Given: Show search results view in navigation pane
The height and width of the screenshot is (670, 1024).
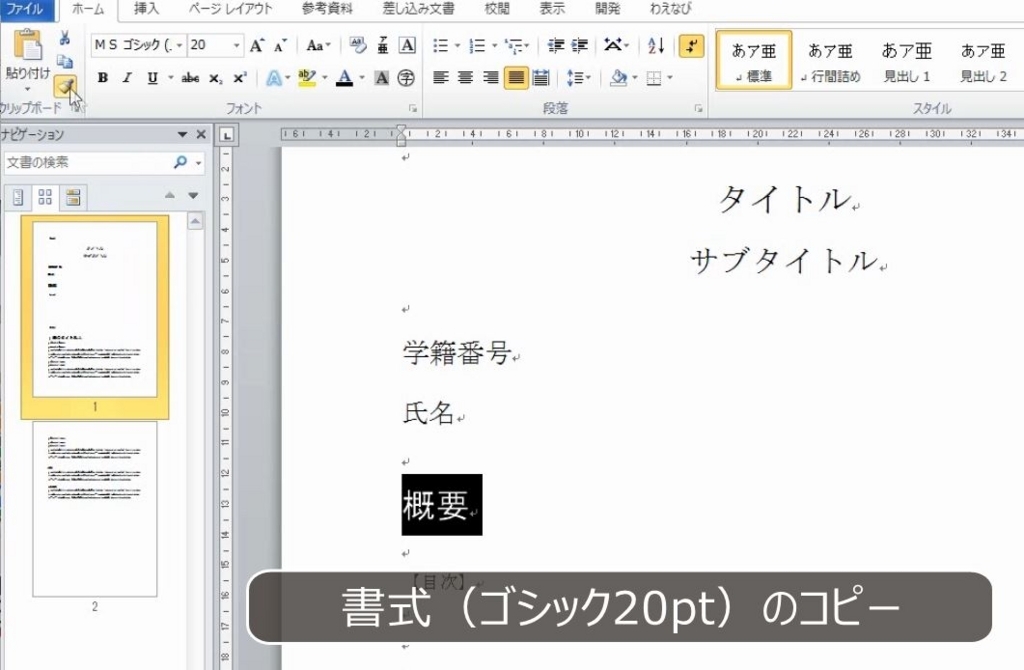Looking at the screenshot, I should point(73,197).
